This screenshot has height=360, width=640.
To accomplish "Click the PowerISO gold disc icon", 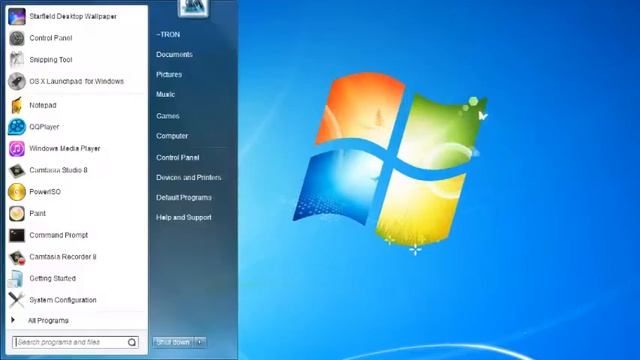I will pos(17,192).
